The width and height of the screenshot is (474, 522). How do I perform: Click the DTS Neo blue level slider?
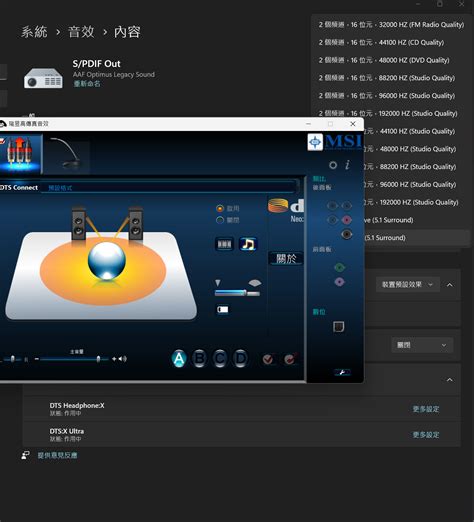click(x=237, y=293)
